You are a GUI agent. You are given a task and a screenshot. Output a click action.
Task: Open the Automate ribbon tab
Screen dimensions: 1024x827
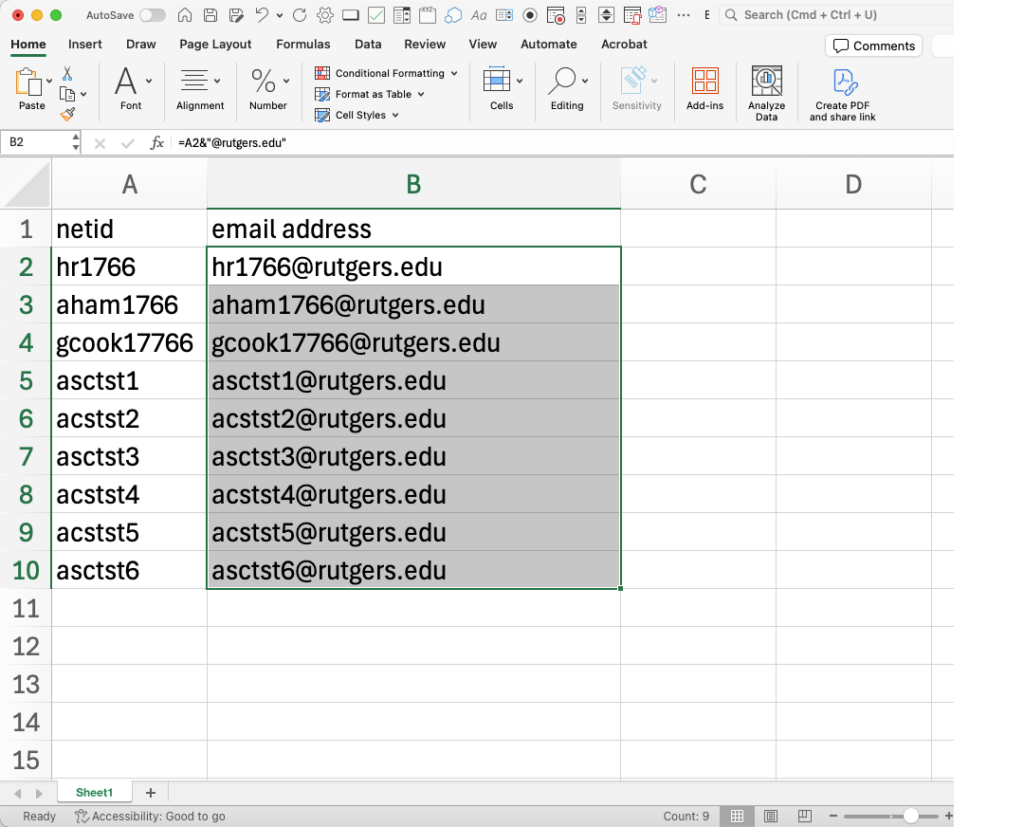pyautogui.click(x=549, y=44)
